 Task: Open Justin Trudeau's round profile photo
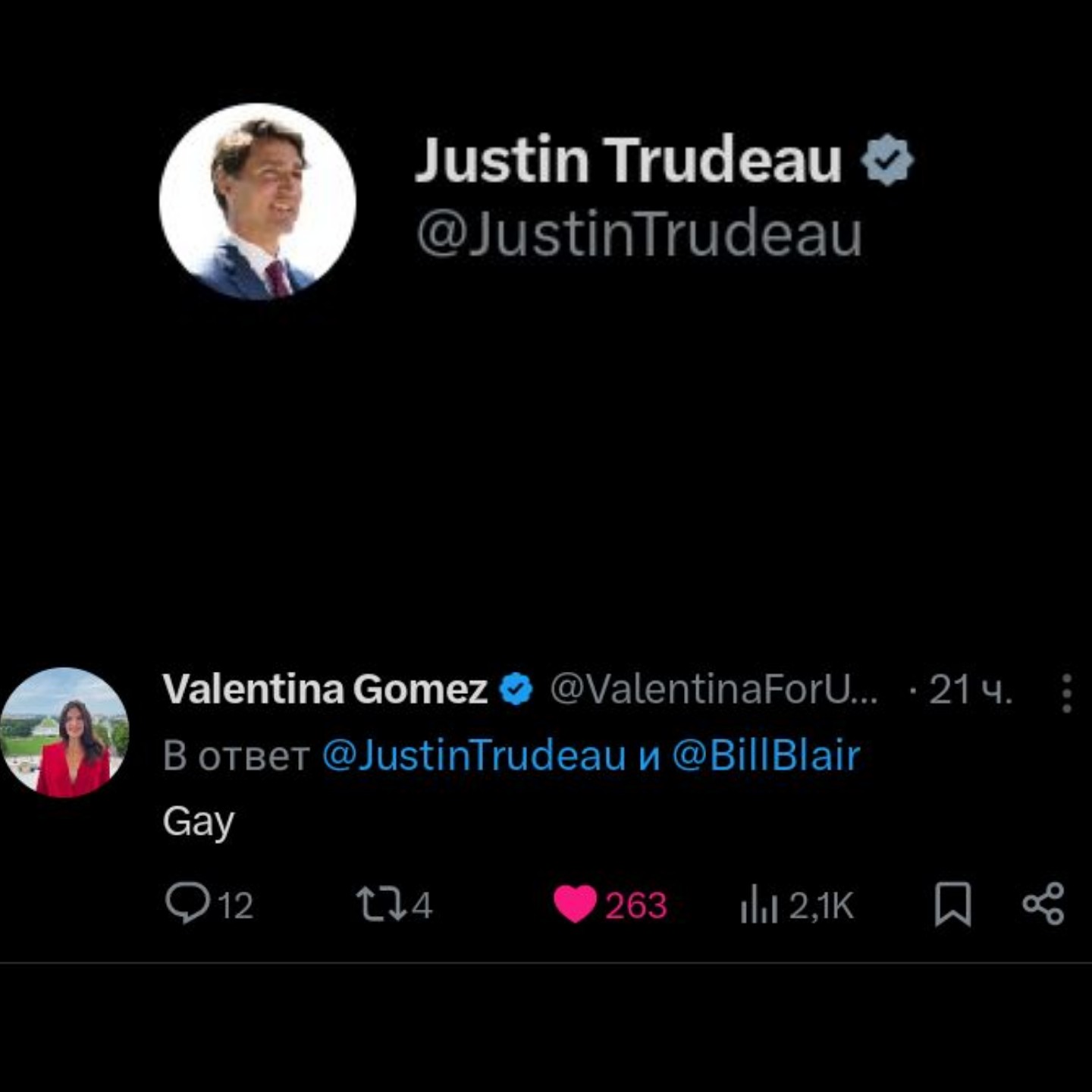pos(257,202)
